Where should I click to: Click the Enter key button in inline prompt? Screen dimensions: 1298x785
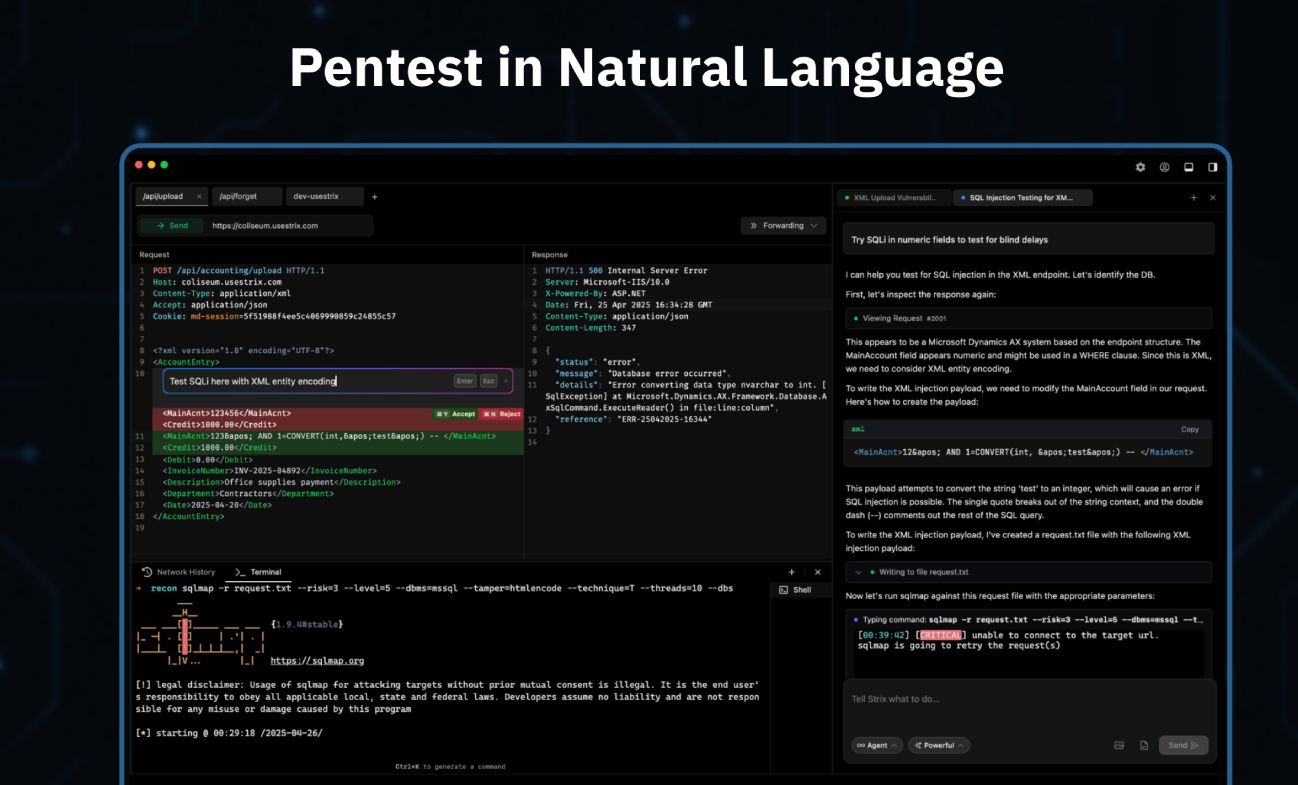[465, 381]
